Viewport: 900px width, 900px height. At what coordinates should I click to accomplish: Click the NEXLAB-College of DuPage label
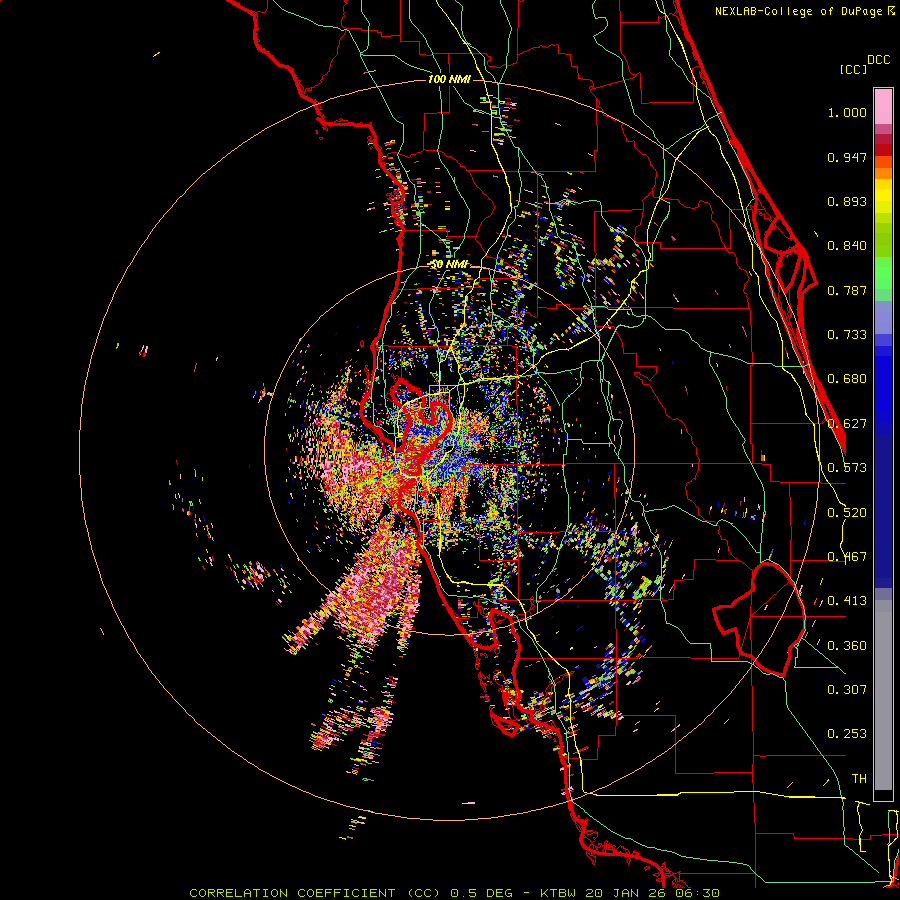pos(798,11)
